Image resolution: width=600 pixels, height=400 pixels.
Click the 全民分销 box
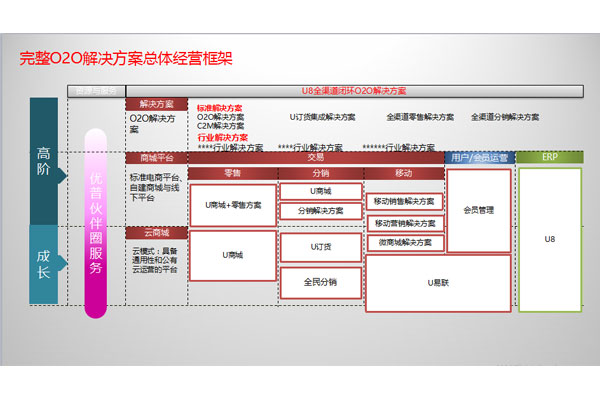[x=321, y=282]
